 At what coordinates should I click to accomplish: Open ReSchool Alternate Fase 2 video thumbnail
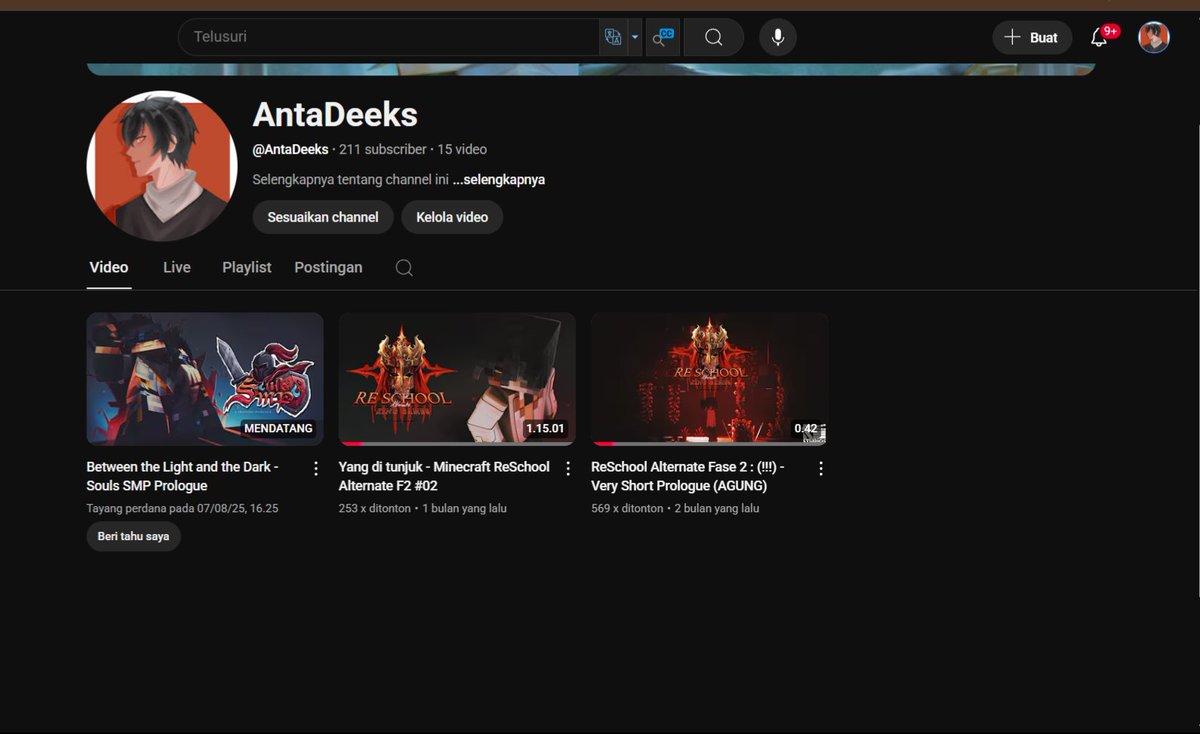pyautogui.click(x=709, y=379)
